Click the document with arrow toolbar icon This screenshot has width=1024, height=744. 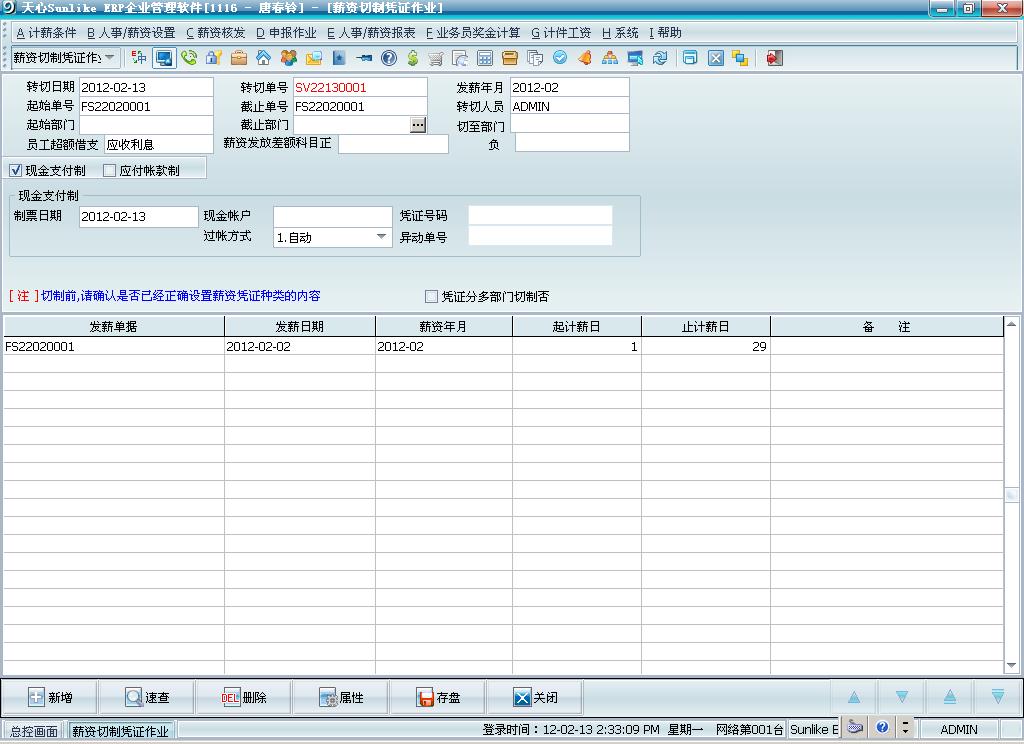point(460,57)
